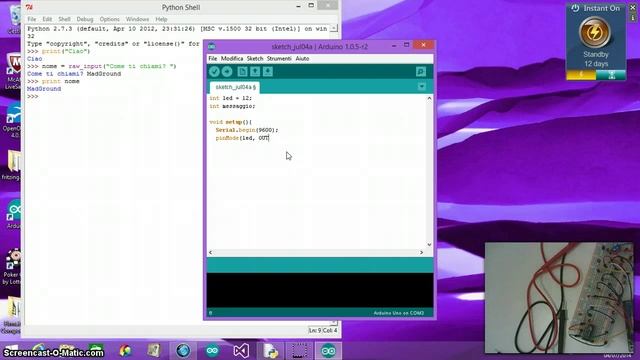640x360 pixels.
Task: Create a new sketch with the New icon
Action: 242,71
